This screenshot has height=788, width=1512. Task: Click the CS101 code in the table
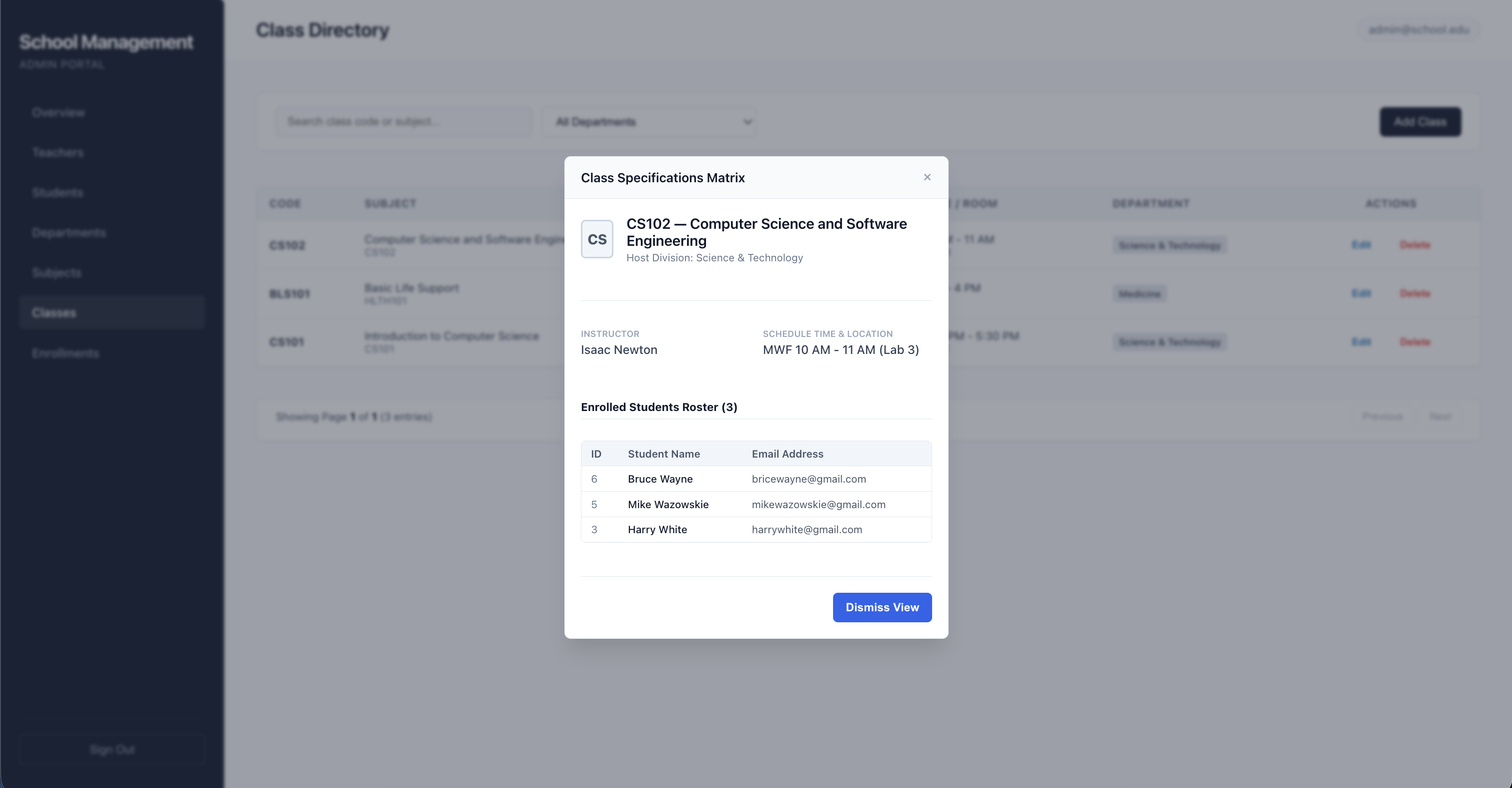pos(286,342)
